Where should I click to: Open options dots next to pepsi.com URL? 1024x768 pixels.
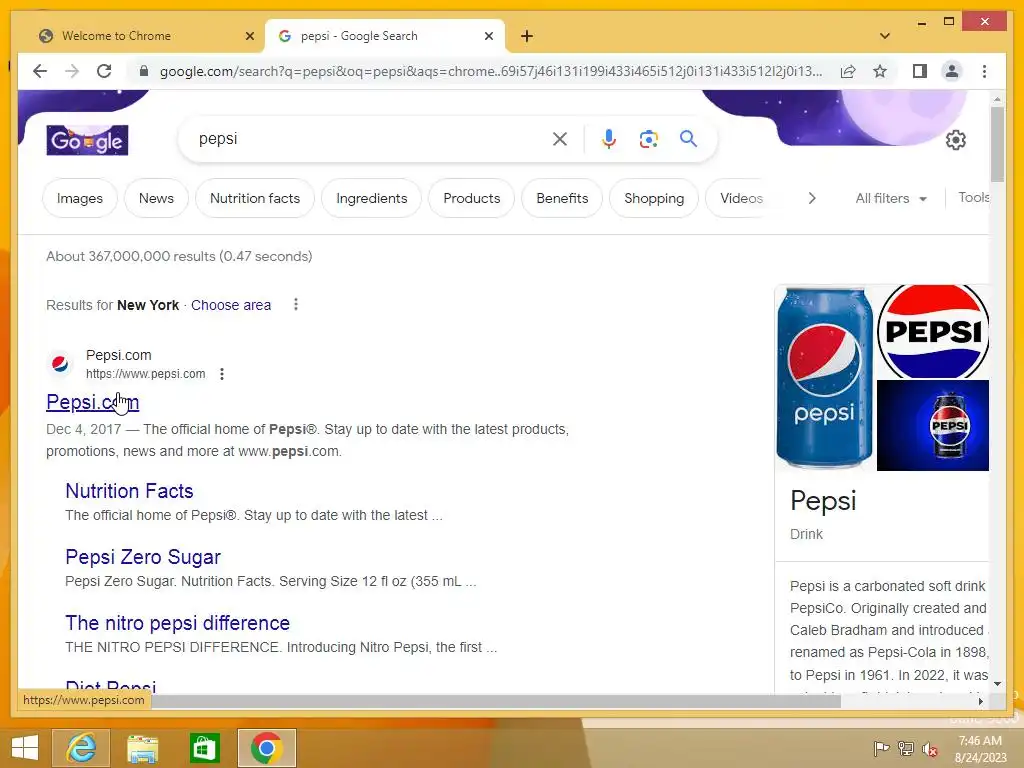click(x=222, y=374)
